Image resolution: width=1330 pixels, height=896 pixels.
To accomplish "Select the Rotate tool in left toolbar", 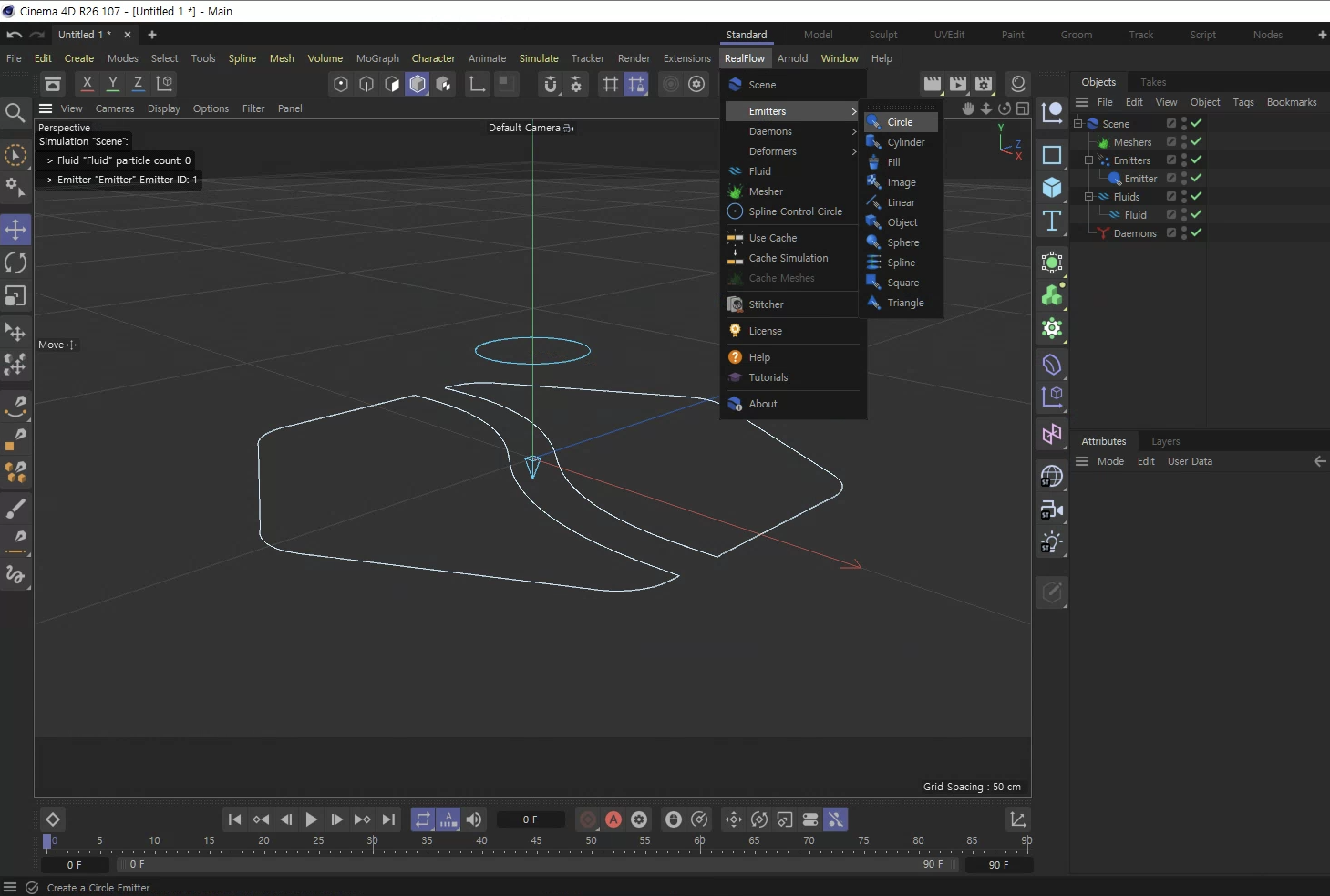I will click(x=15, y=263).
